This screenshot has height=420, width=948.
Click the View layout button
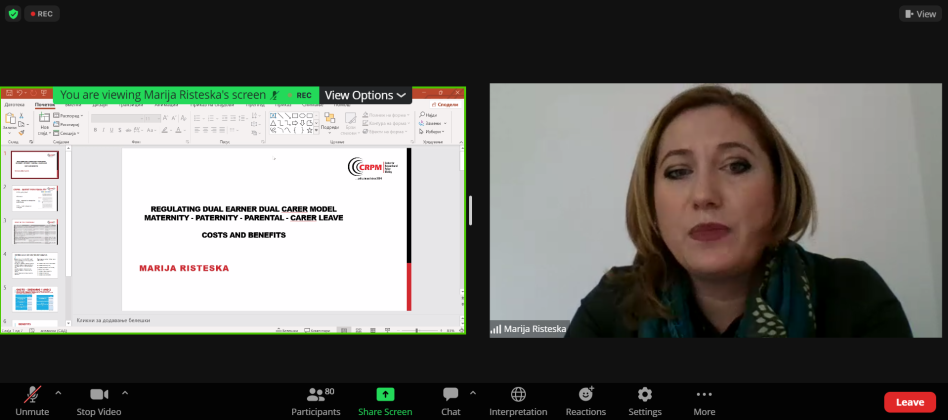point(920,14)
